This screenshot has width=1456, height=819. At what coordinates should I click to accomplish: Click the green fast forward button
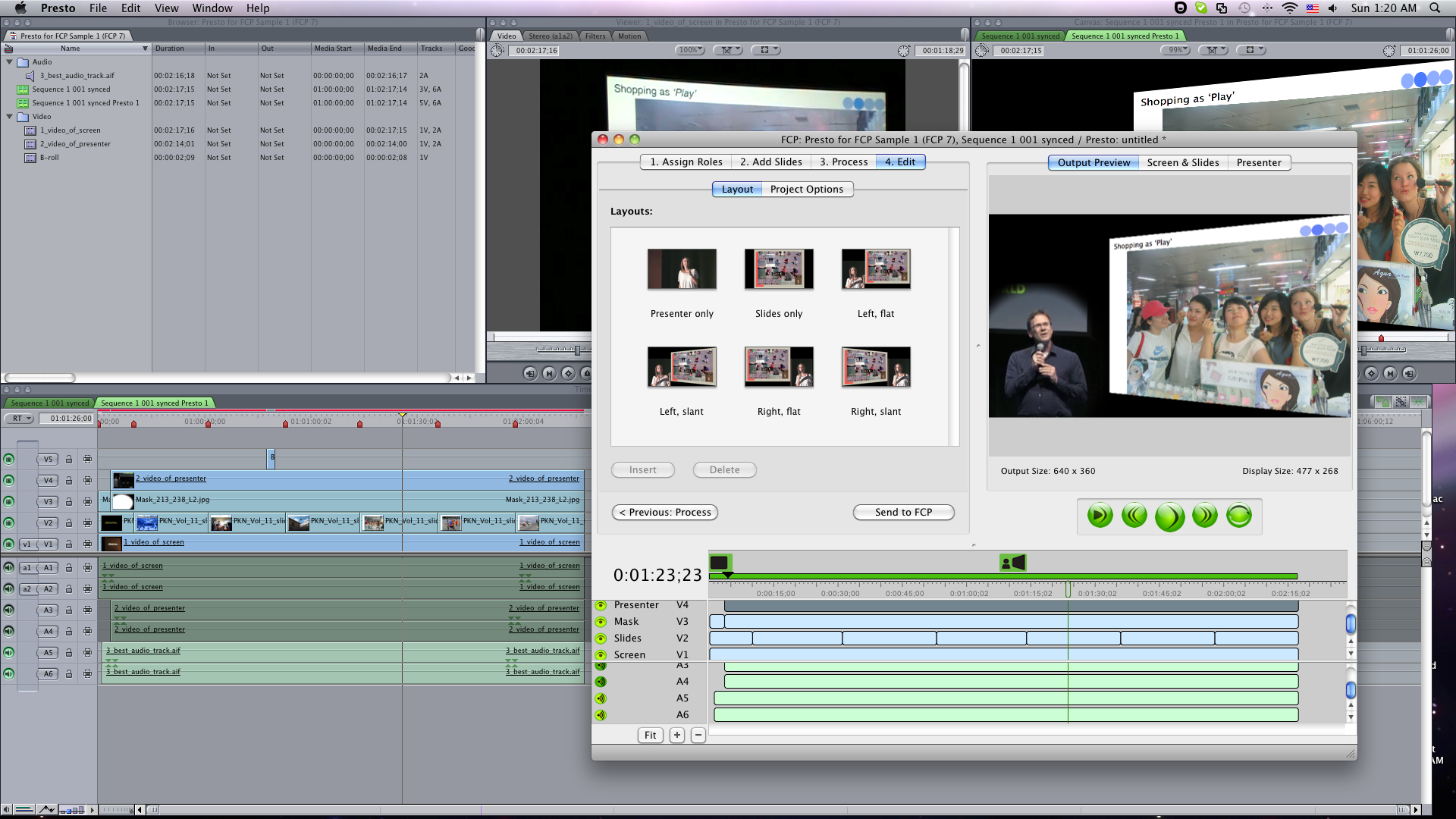[x=1204, y=516]
